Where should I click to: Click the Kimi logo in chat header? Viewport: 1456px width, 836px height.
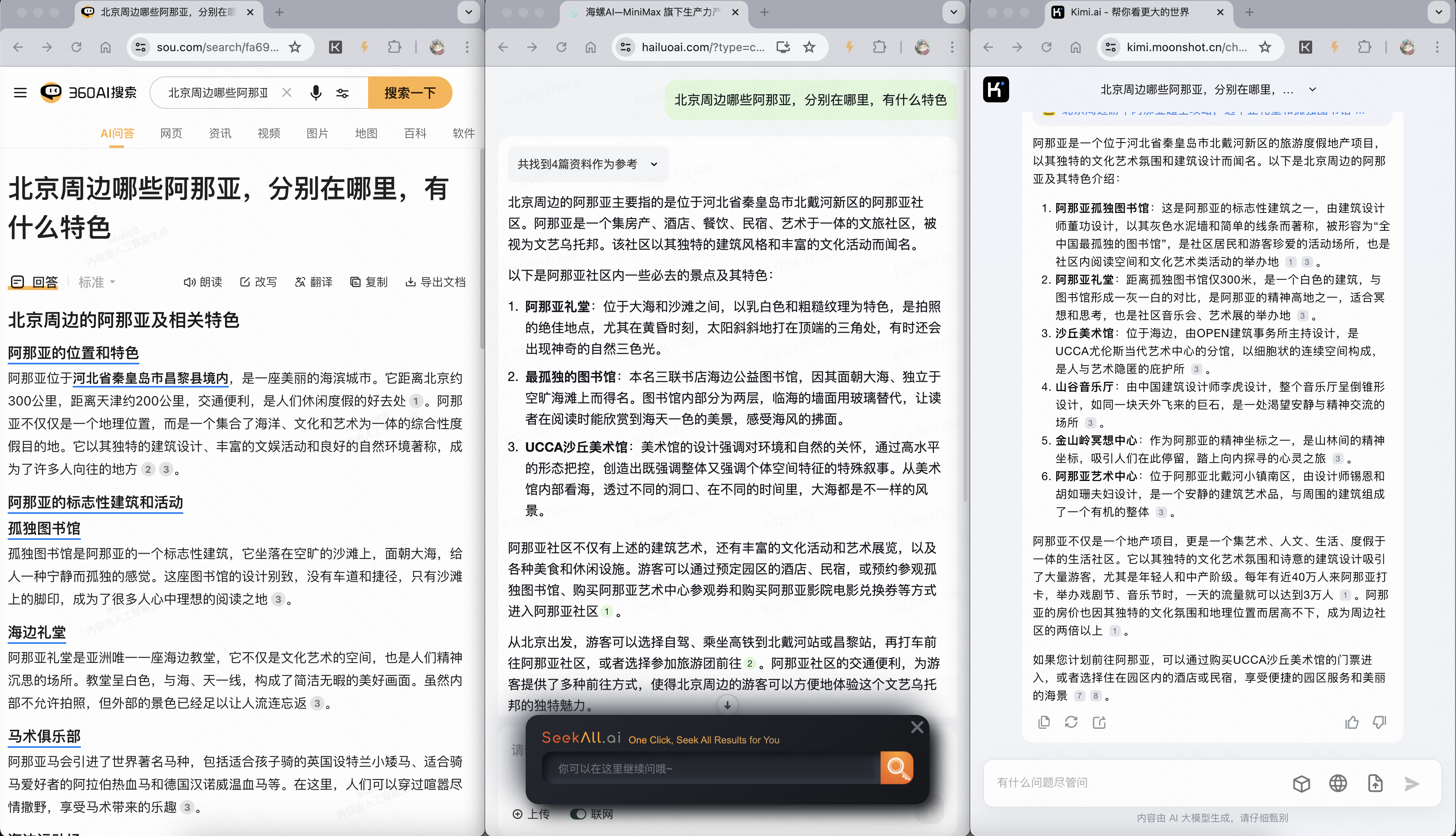tap(996, 89)
